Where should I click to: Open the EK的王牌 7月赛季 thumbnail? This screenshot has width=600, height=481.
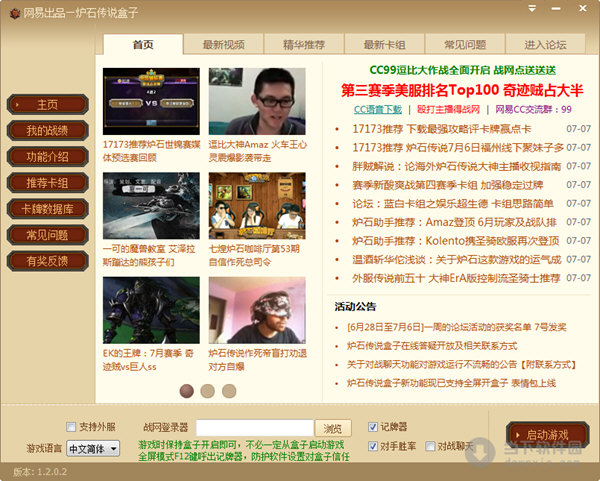click(151, 310)
